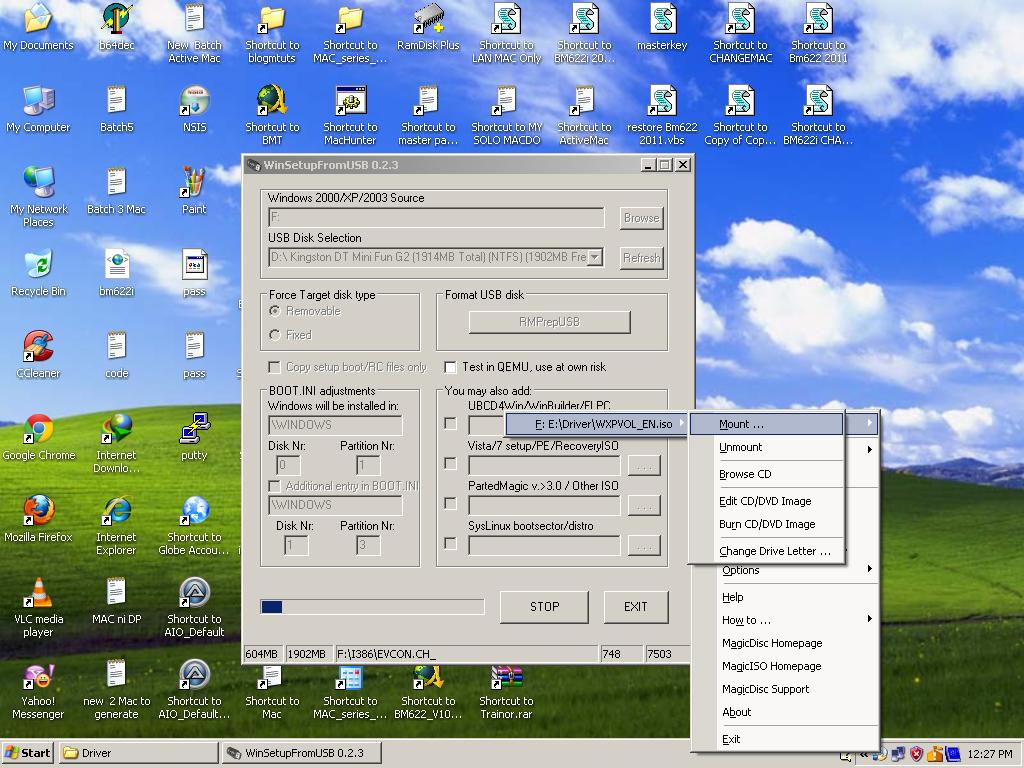Open MagicISO Homepage menu entry
This screenshot has width=1024, height=768.
(785, 666)
